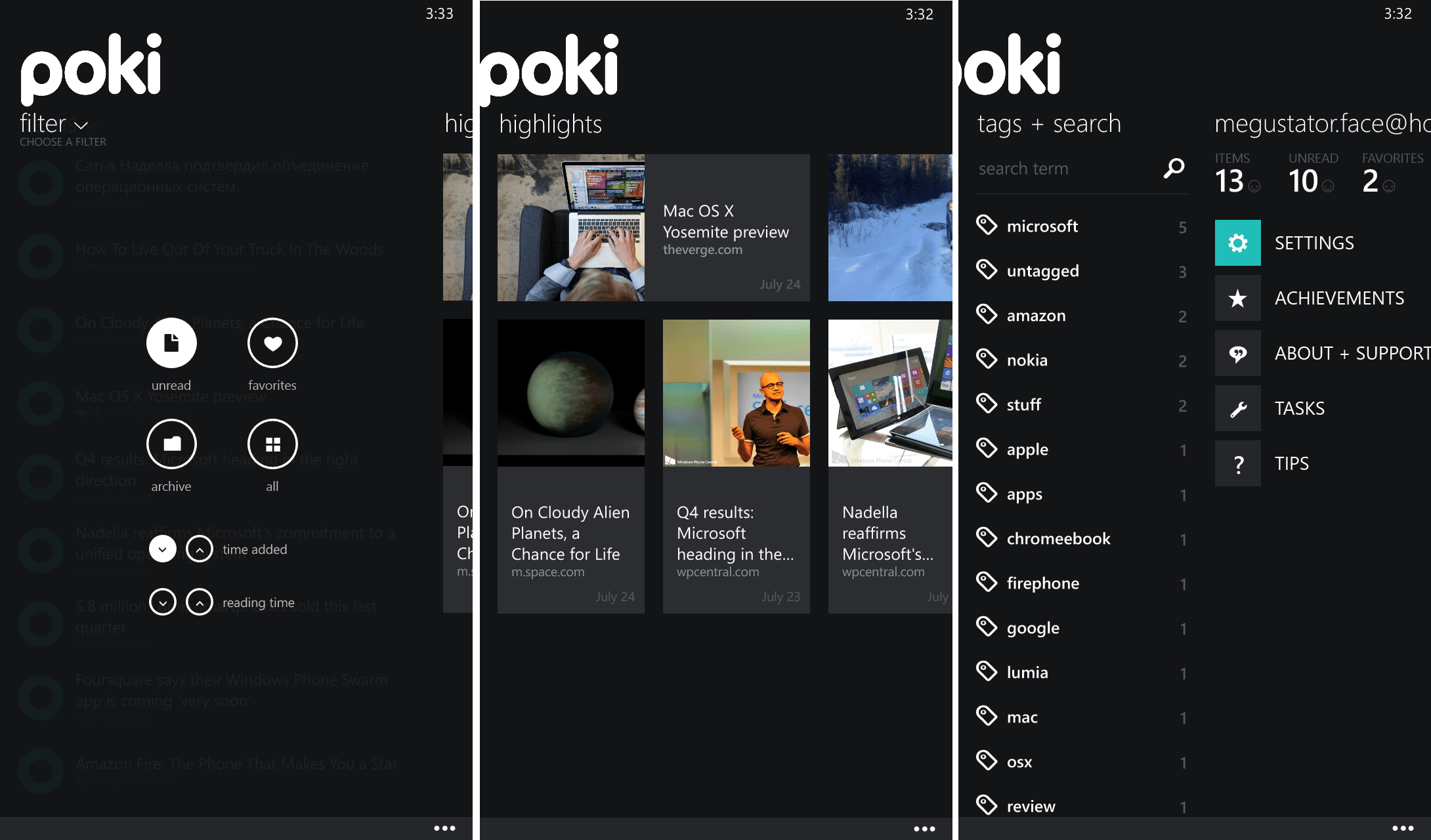Open the SETTINGS menu label
This screenshot has height=840, width=1431.
click(x=1314, y=243)
